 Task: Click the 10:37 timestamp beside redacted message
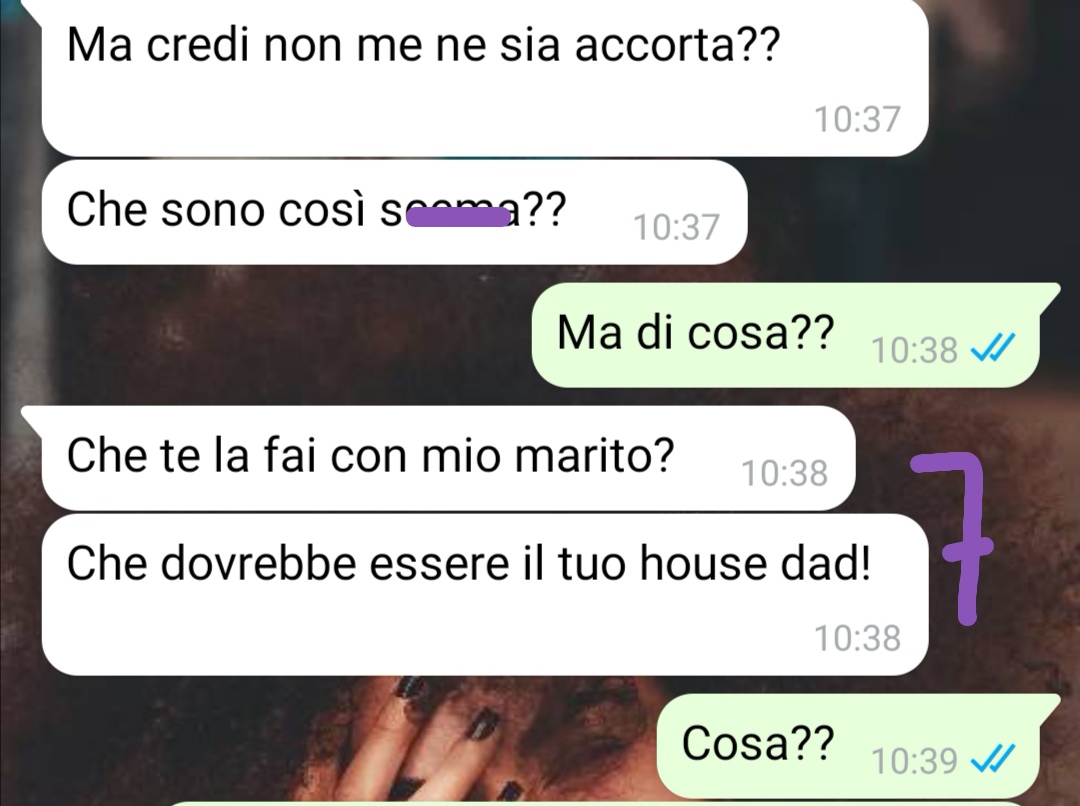pyautogui.click(x=676, y=227)
